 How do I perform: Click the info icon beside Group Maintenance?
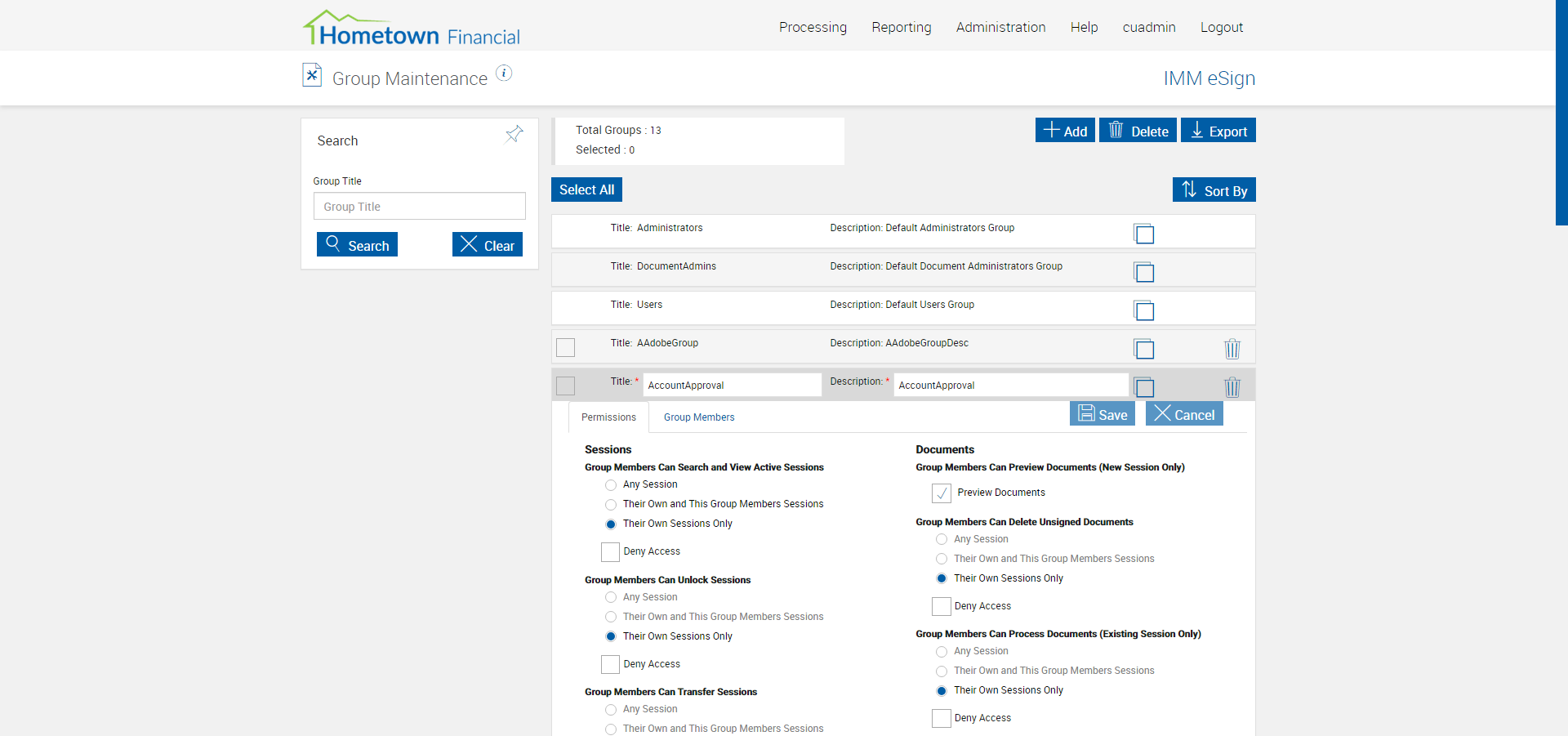pyautogui.click(x=505, y=74)
